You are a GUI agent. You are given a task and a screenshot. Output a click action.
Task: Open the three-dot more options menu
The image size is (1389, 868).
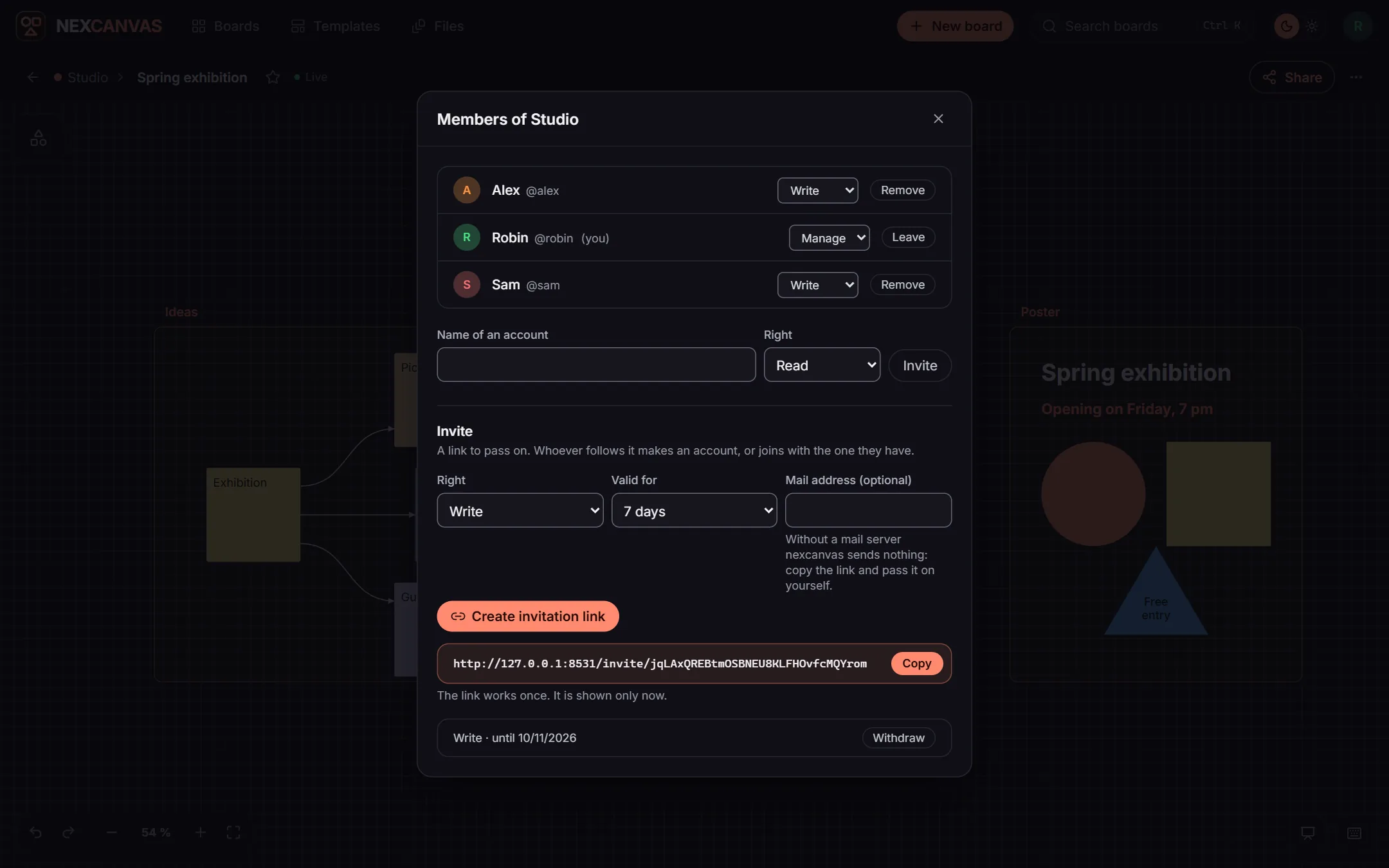coord(1356,77)
